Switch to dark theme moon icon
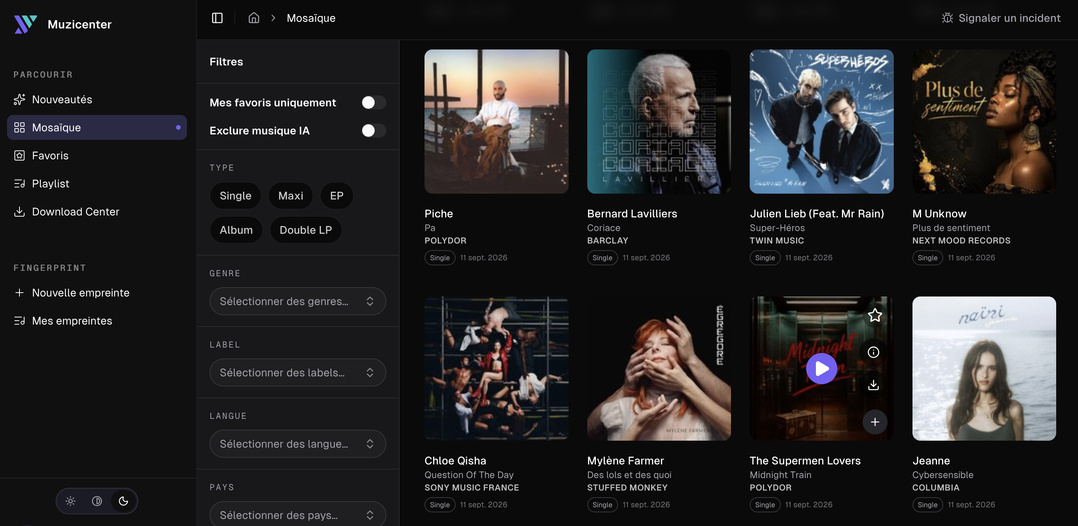Screen dimensions: 1078x526 pos(124,501)
